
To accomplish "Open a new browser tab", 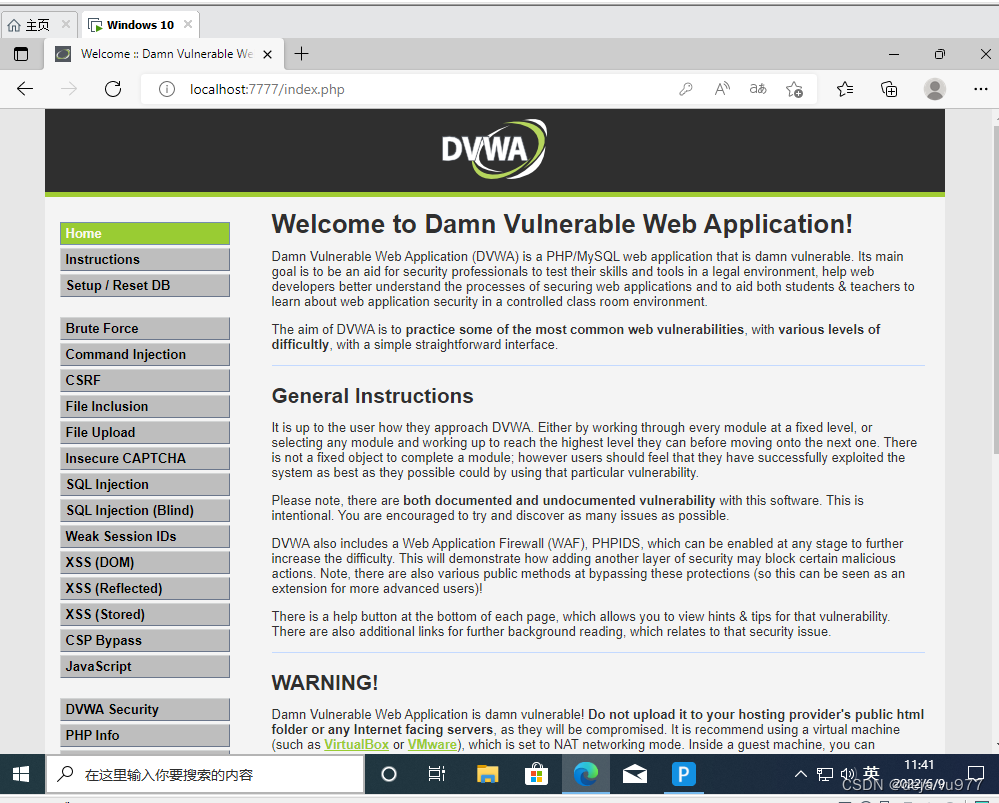I will [x=301, y=54].
